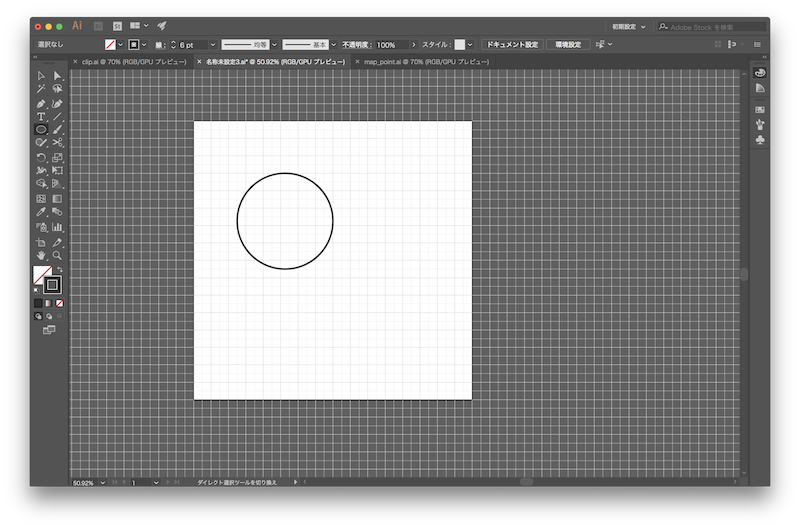Switch to the map_point.ai document tab
The height and width of the screenshot is (529, 800).
click(425, 62)
